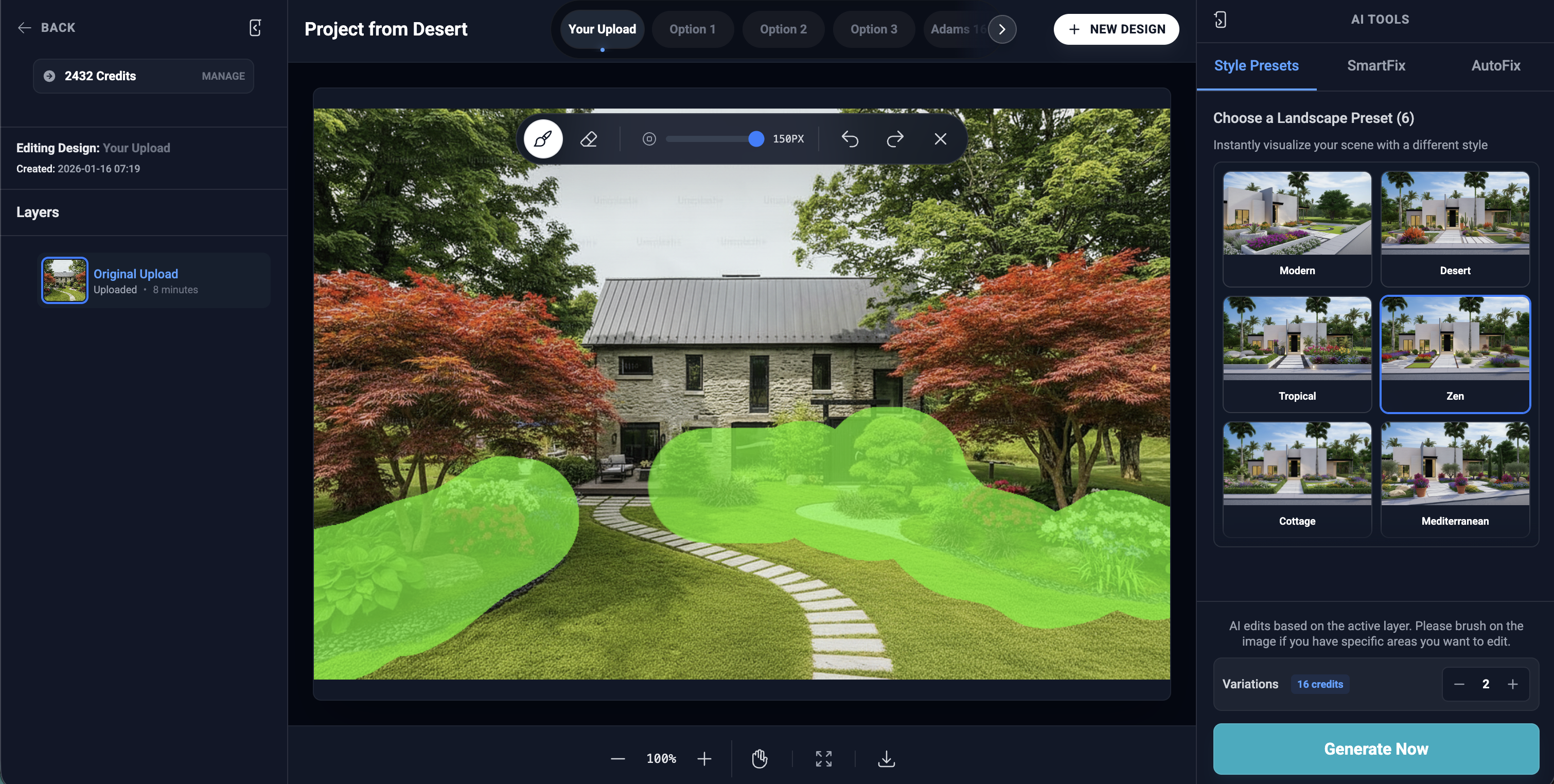The width and height of the screenshot is (1554, 784).
Task: Select the Original Upload layer thumbnail
Action: (64, 280)
